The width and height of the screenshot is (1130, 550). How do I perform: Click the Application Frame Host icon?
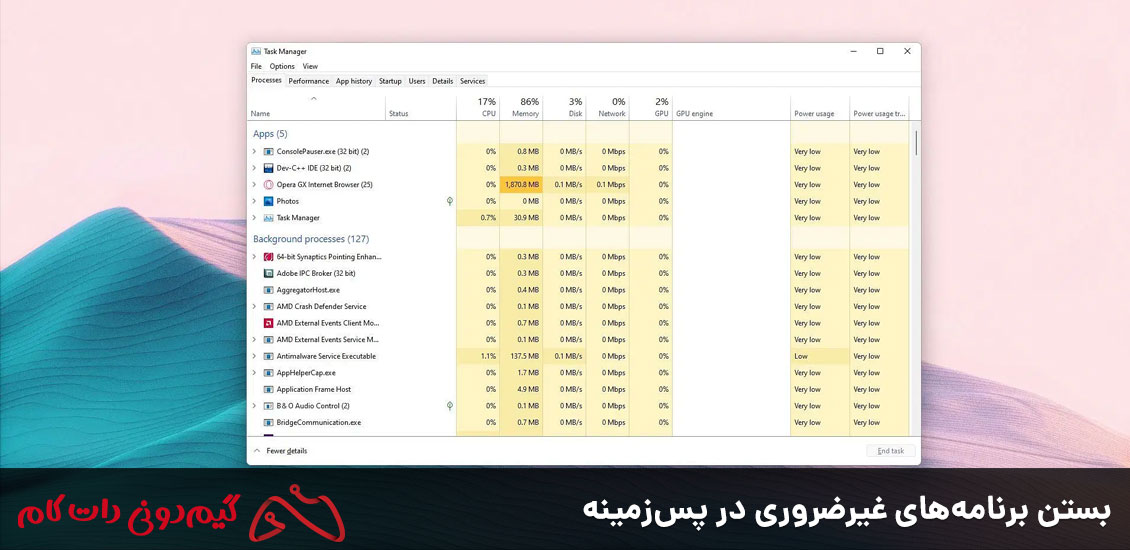pyautogui.click(x=269, y=389)
